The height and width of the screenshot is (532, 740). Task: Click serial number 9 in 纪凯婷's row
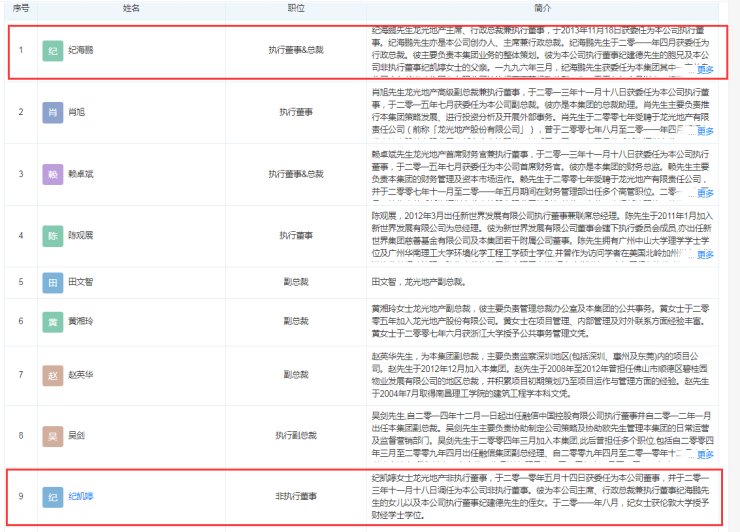tap(21, 496)
